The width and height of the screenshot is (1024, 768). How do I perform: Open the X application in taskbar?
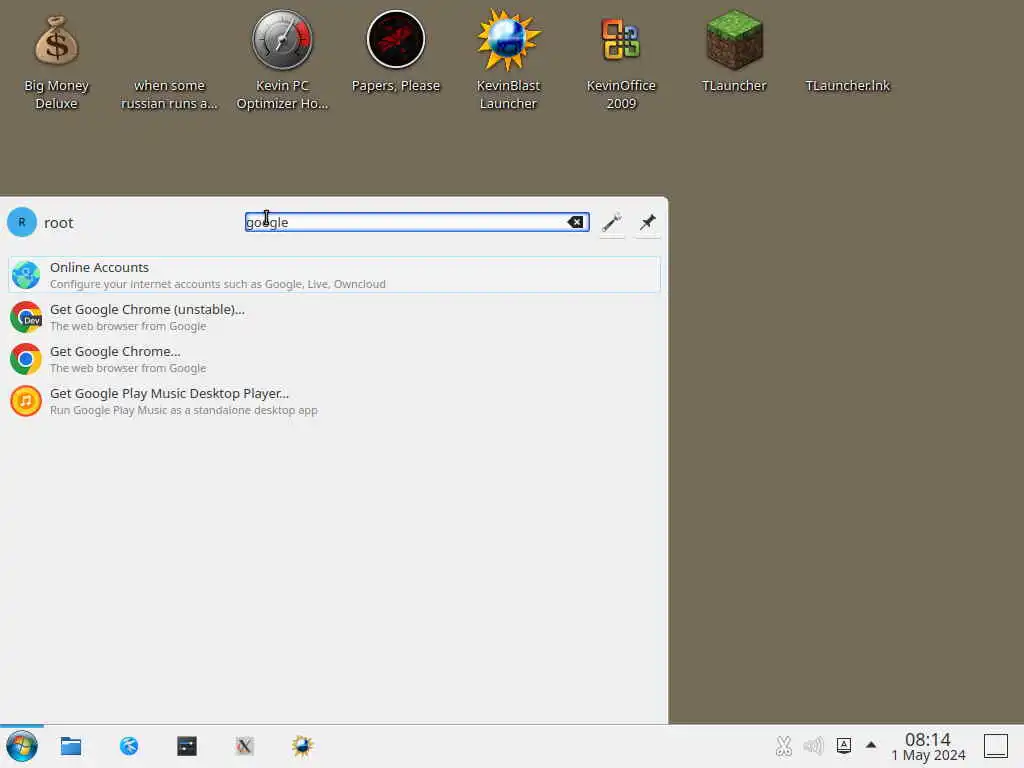244,746
